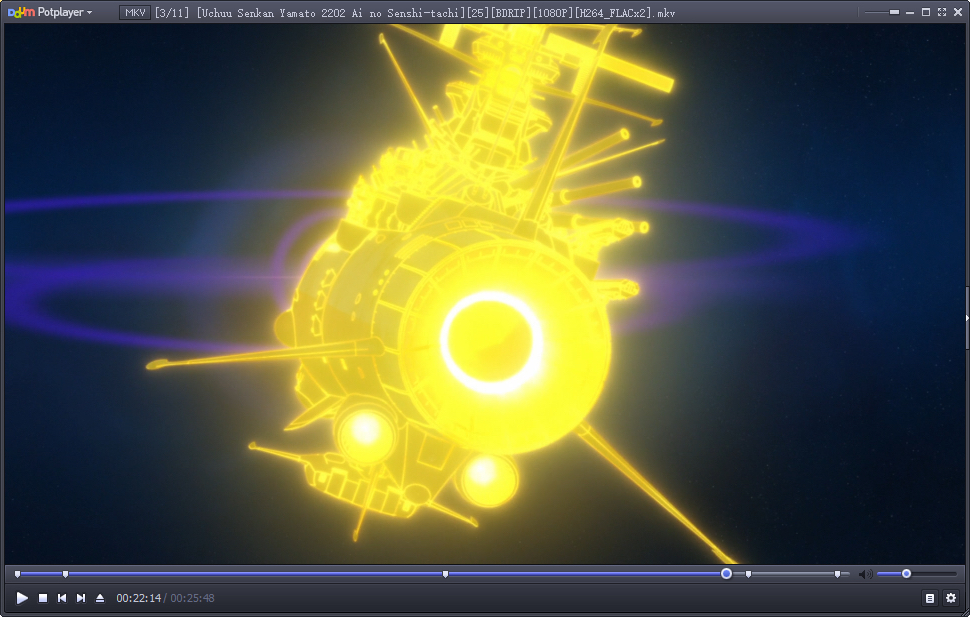
Task: Open the playlist panel
Action: pos(930,598)
